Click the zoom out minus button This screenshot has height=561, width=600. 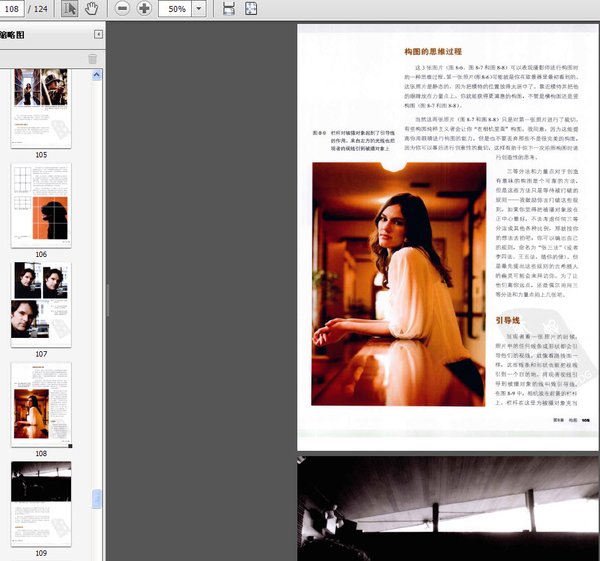tap(122, 8)
